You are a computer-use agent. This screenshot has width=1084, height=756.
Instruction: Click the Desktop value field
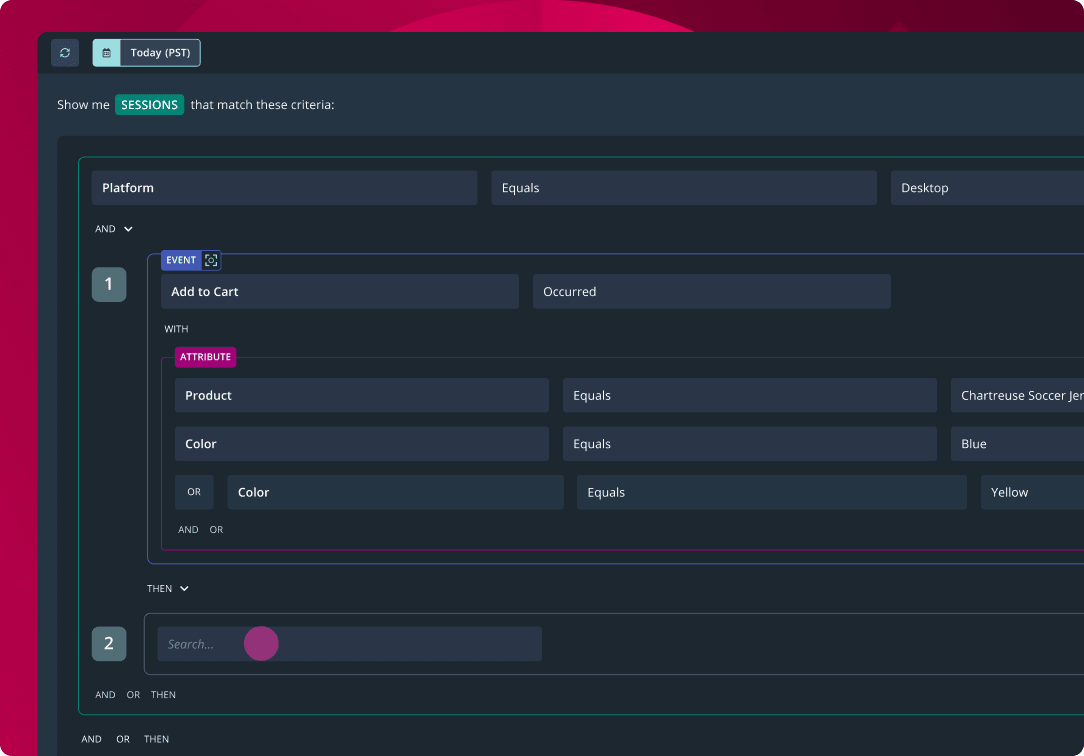[986, 188]
